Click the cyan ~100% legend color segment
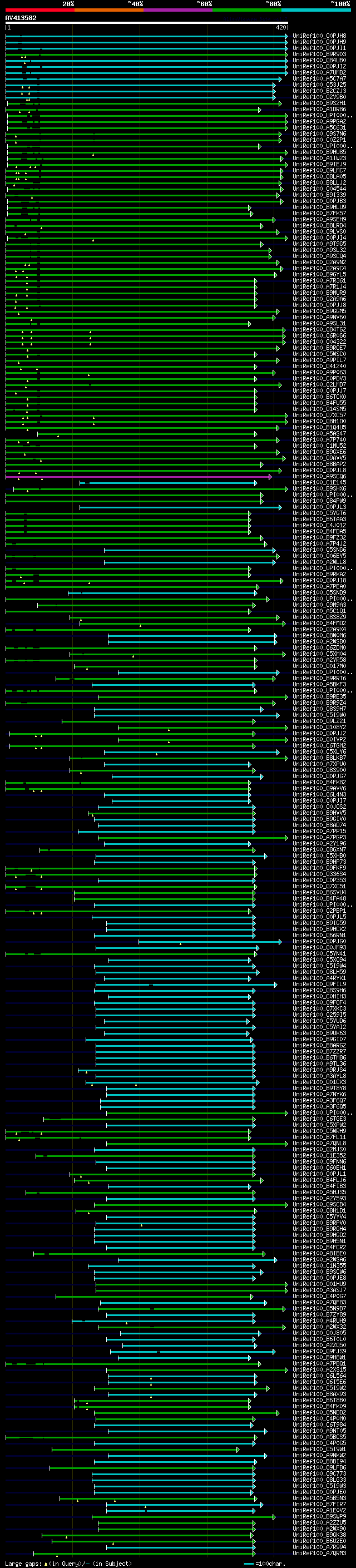356x1568 pixels. pos(317,10)
